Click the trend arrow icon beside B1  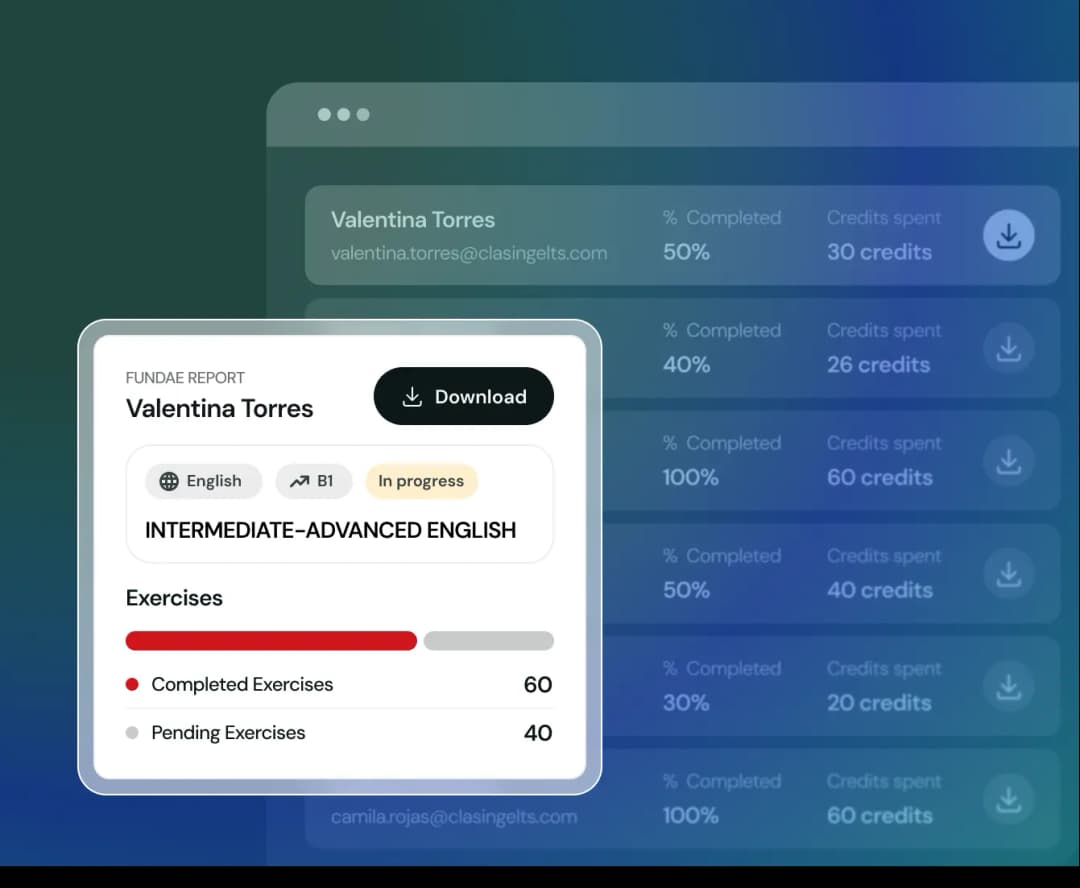click(299, 481)
